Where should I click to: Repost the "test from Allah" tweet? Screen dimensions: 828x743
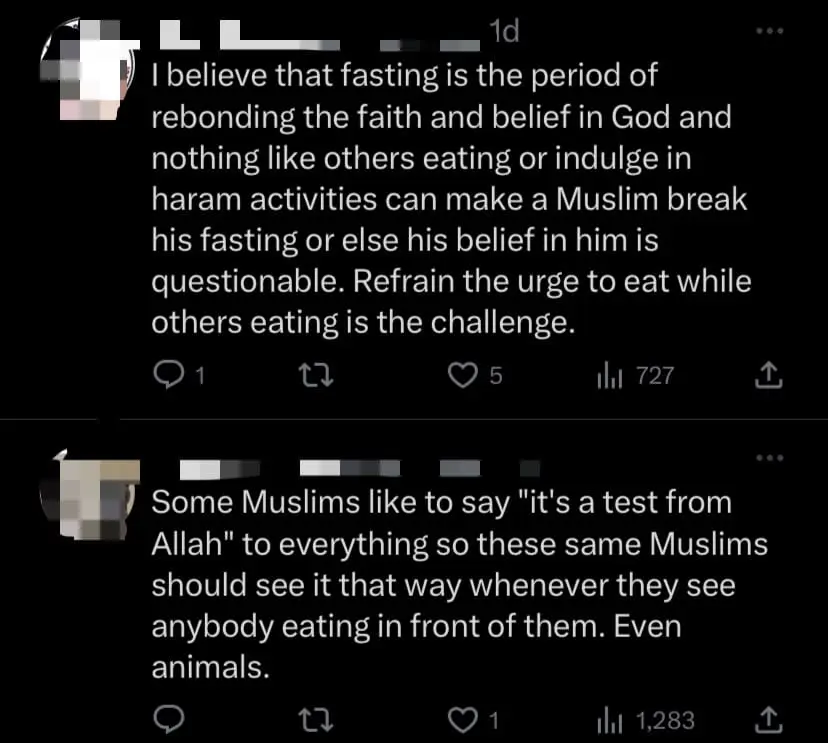tap(313, 720)
